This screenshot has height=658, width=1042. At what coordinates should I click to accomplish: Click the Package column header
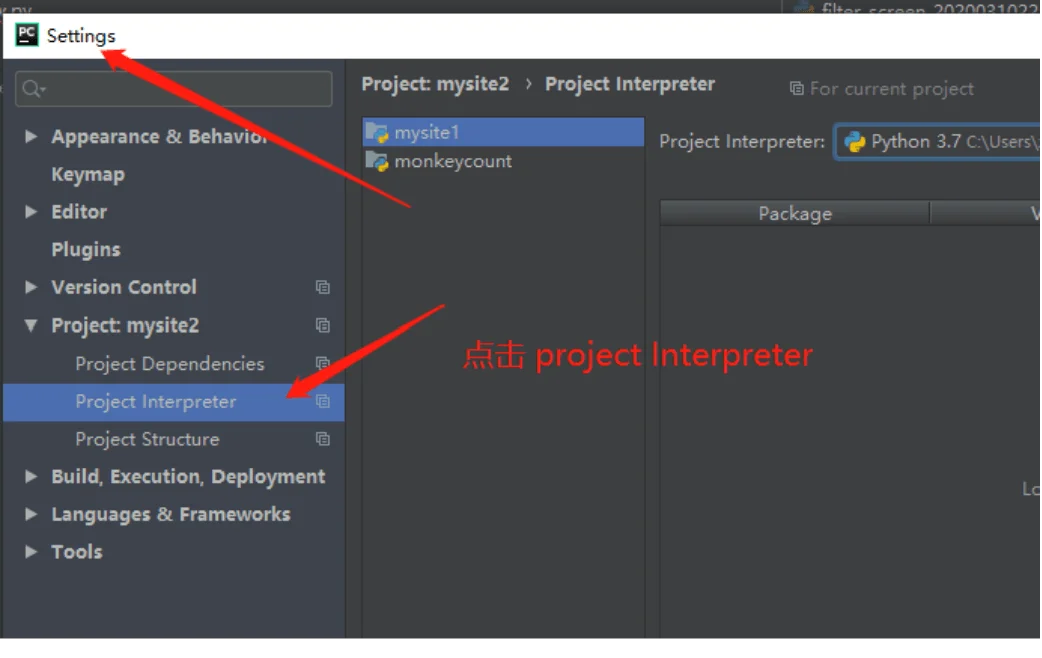pos(795,213)
